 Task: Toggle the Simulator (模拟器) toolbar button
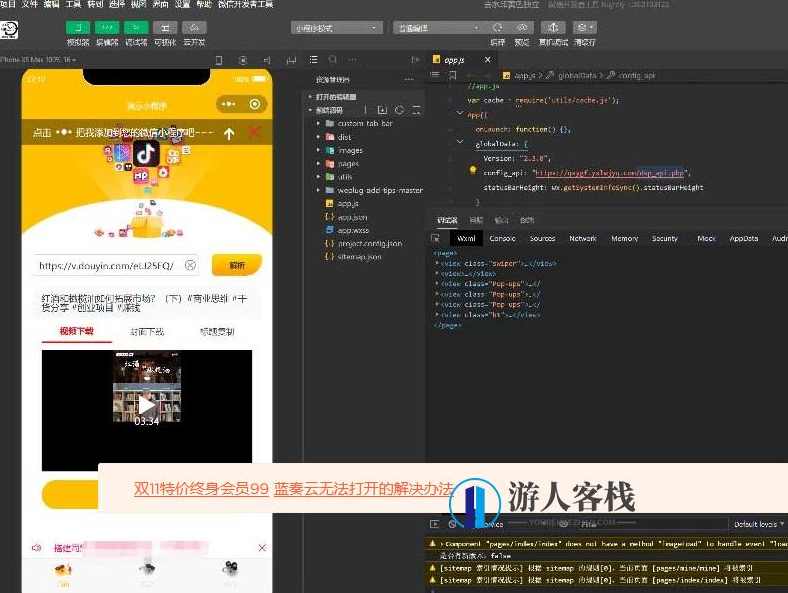click(78, 28)
